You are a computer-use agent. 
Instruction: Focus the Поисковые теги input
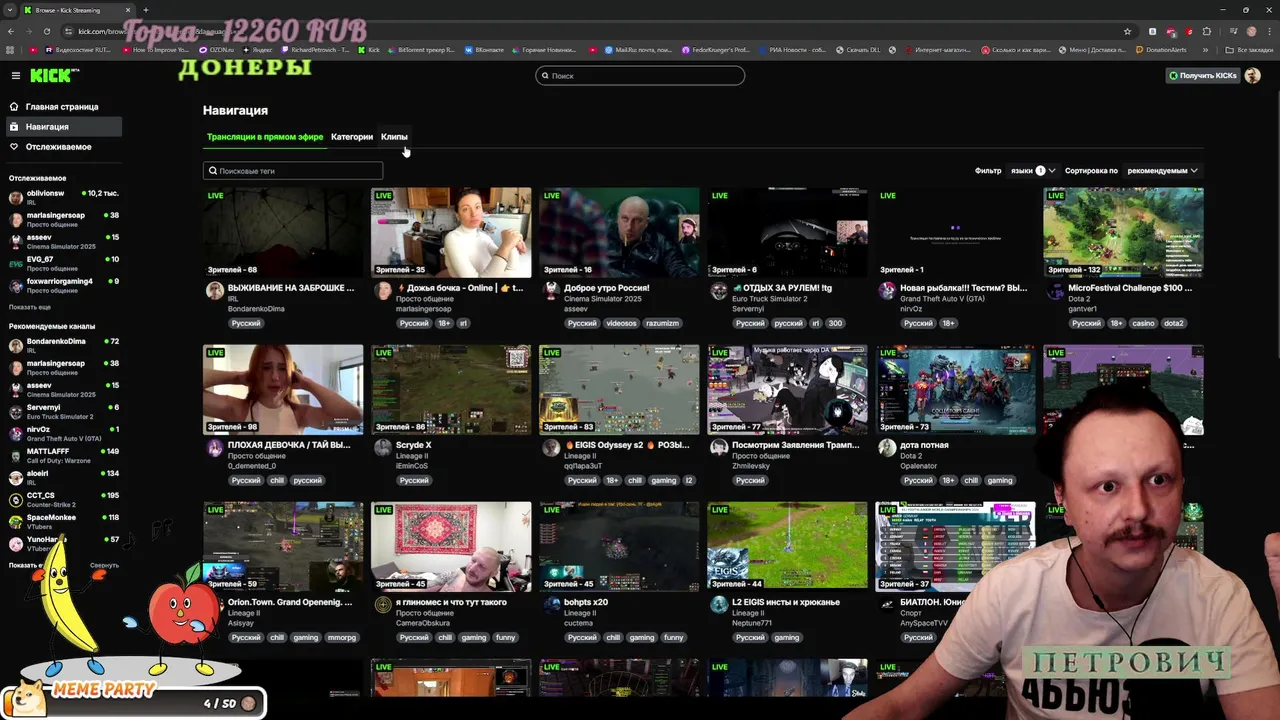click(293, 171)
